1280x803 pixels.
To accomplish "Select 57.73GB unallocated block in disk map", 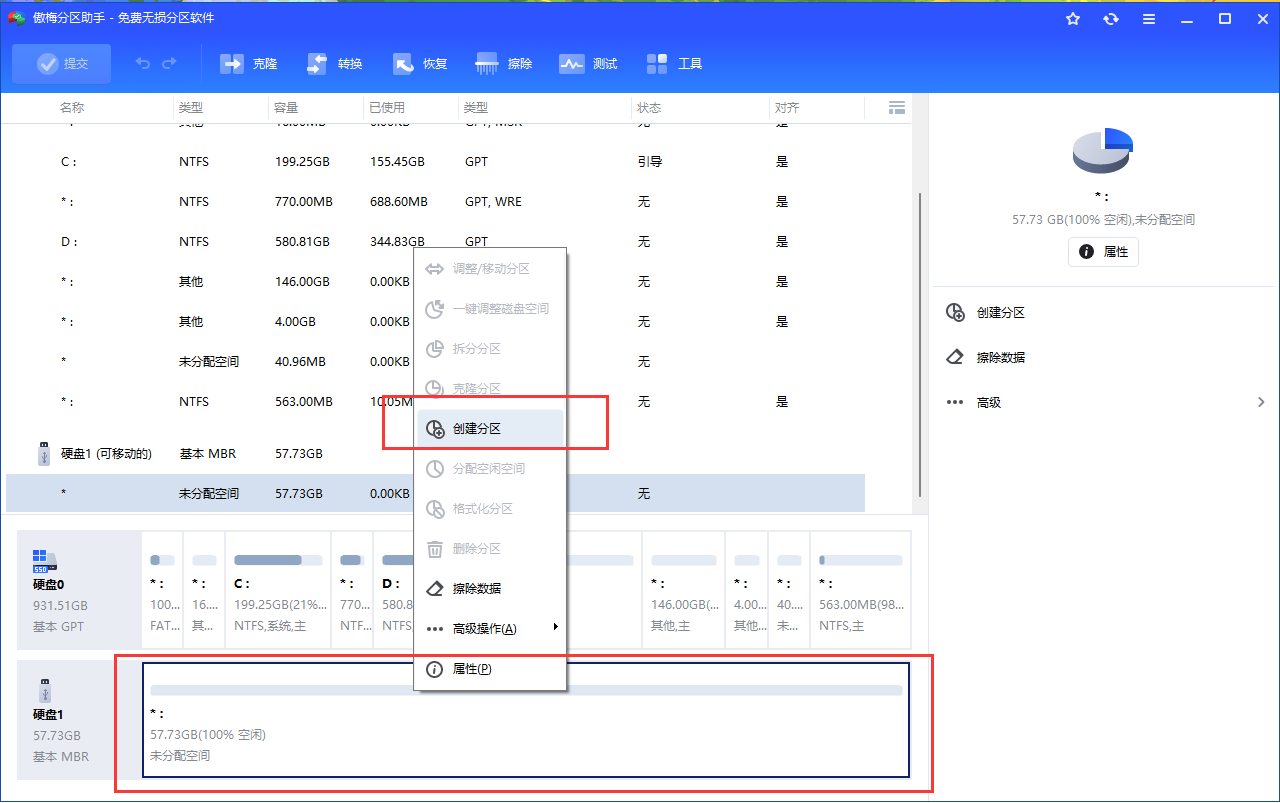I will 526,720.
